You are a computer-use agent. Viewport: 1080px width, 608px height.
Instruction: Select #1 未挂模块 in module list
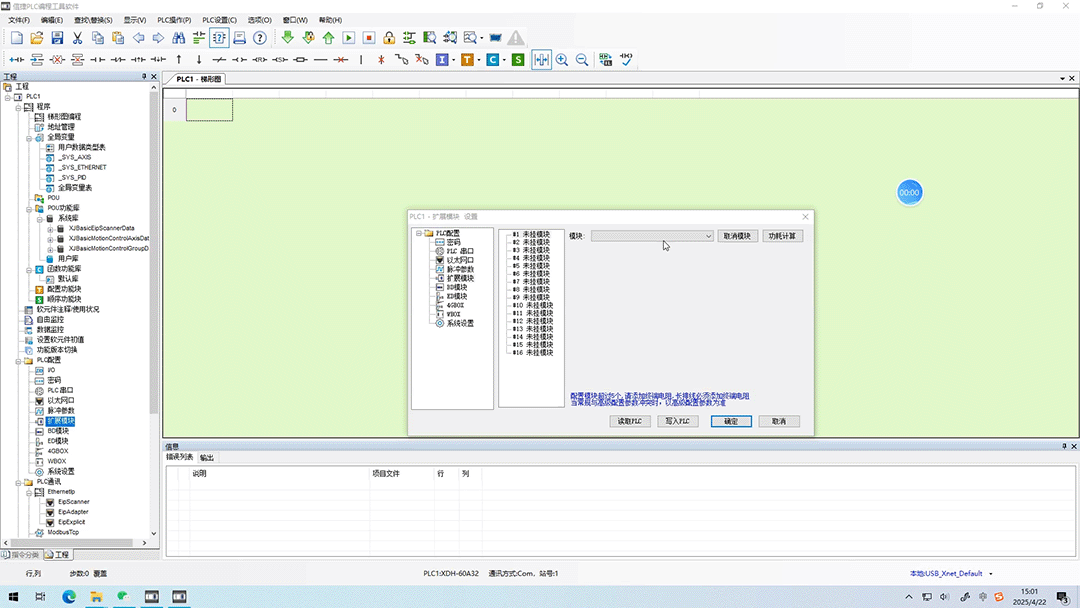(531, 235)
